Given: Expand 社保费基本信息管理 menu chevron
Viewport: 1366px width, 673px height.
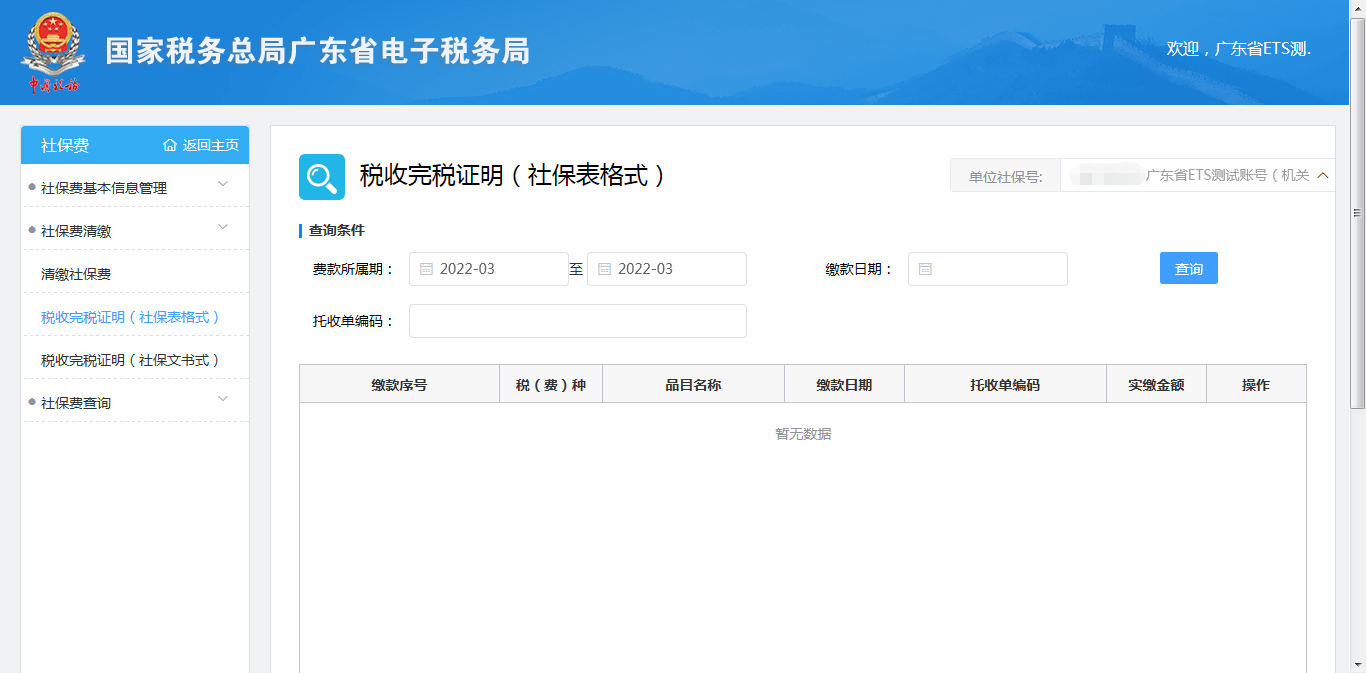Looking at the screenshot, I should click(223, 184).
